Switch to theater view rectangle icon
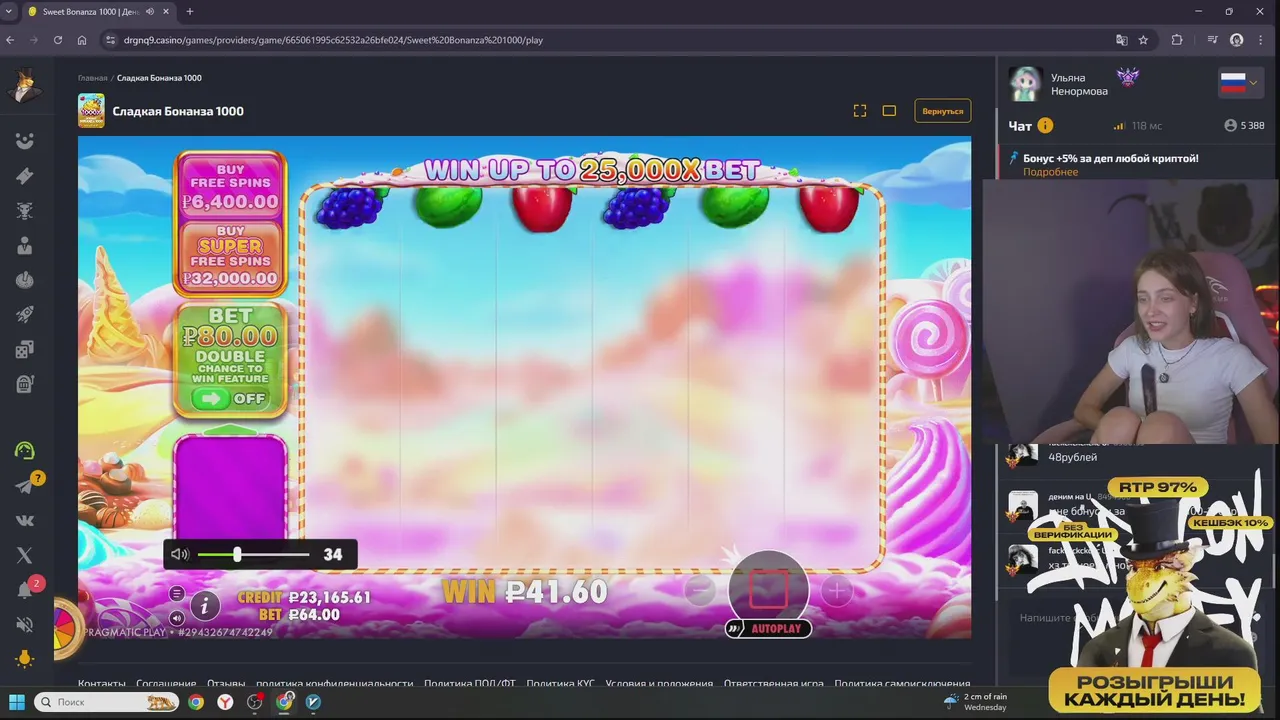 [x=889, y=111]
